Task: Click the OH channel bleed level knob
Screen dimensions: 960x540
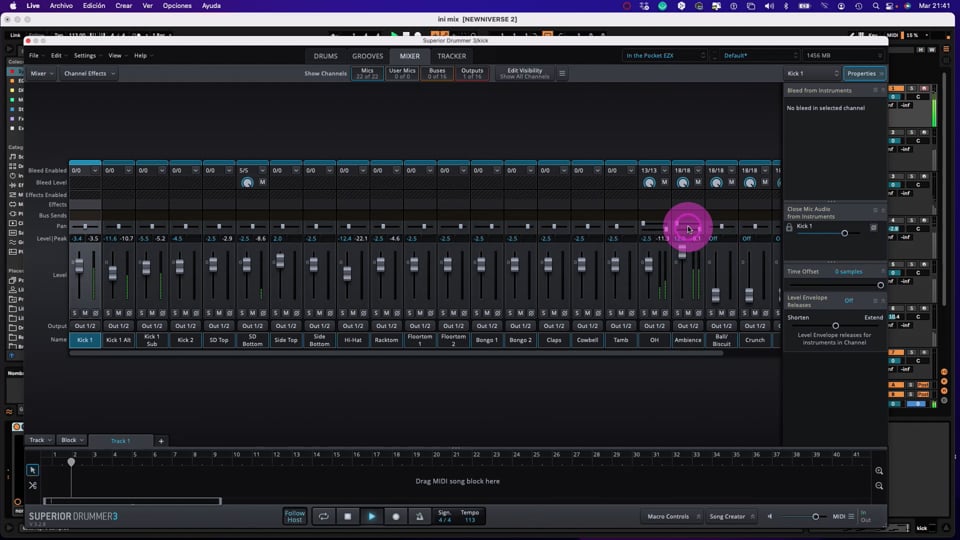Action: pyautogui.click(x=649, y=182)
